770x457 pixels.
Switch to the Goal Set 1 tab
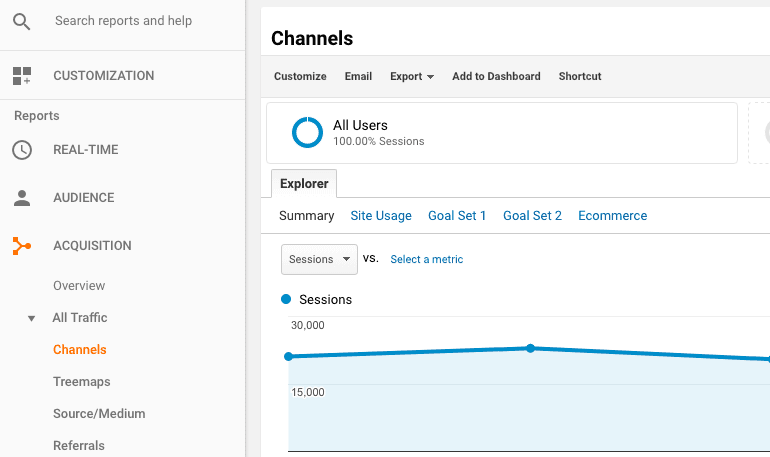457,215
